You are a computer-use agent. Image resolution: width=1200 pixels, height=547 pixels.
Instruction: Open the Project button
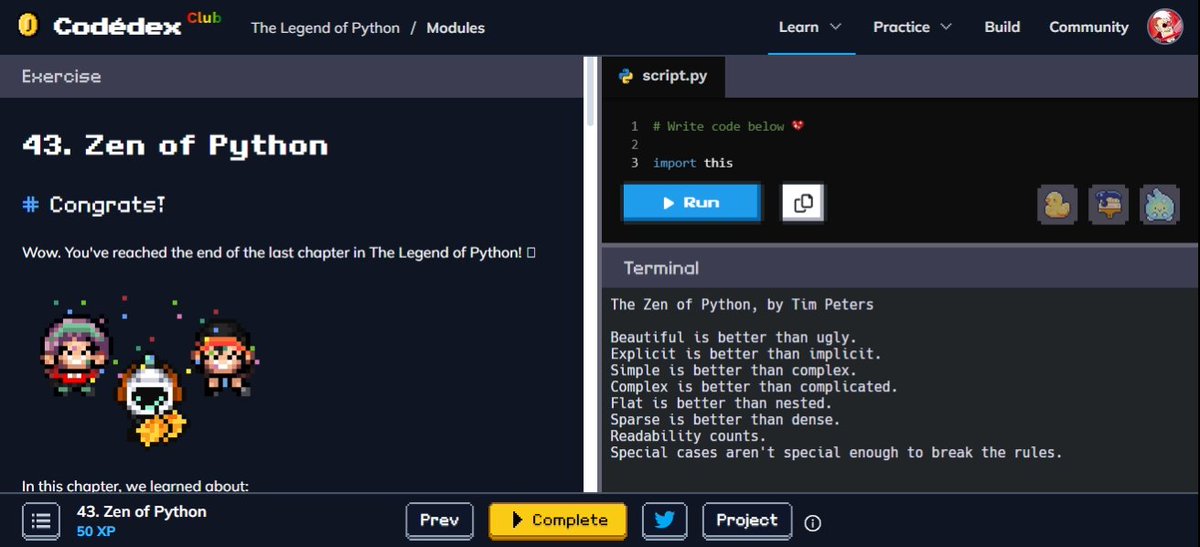(747, 520)
